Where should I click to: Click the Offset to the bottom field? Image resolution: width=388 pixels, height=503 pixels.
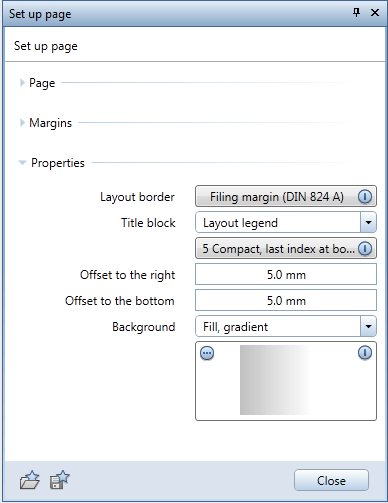click(x=286, y=300)
